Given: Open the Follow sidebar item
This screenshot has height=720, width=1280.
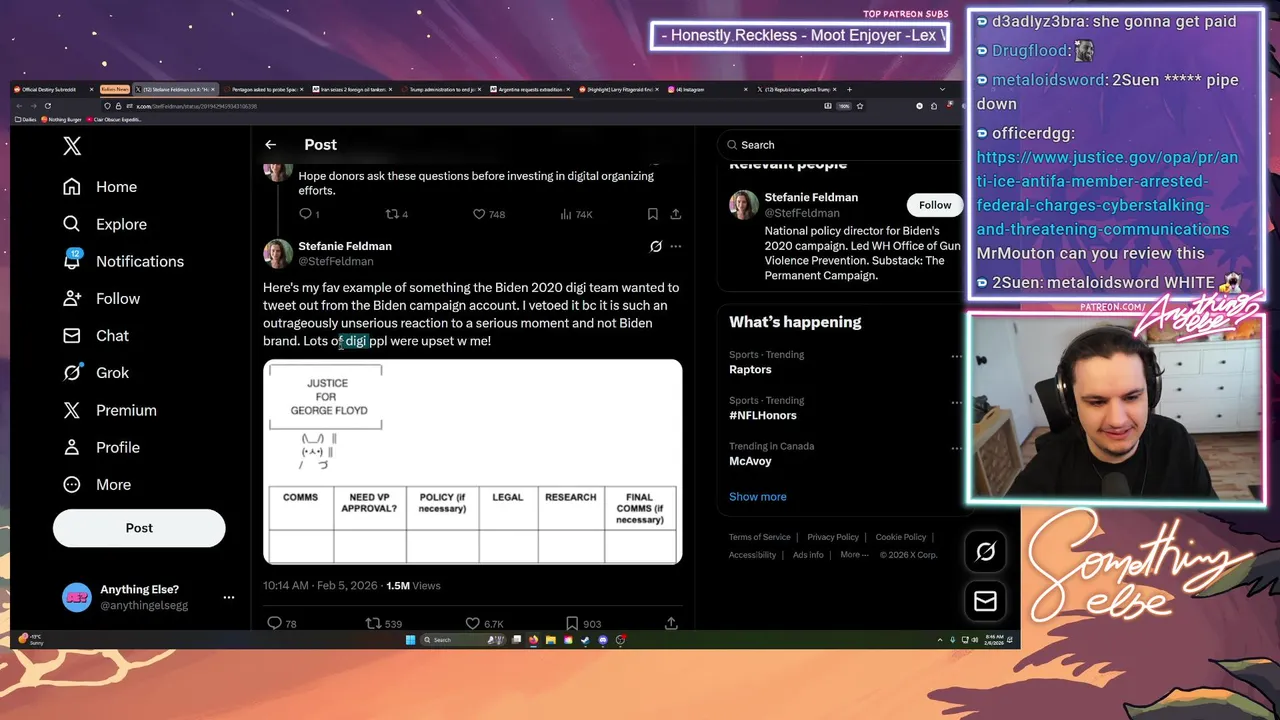Looking at the screenshot, I should 101,298.
